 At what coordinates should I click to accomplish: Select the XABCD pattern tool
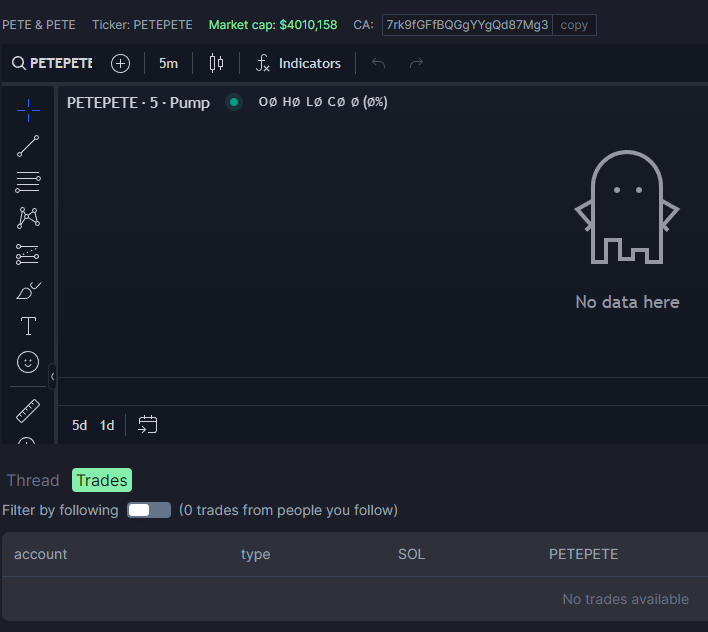[x=28, y=218]
